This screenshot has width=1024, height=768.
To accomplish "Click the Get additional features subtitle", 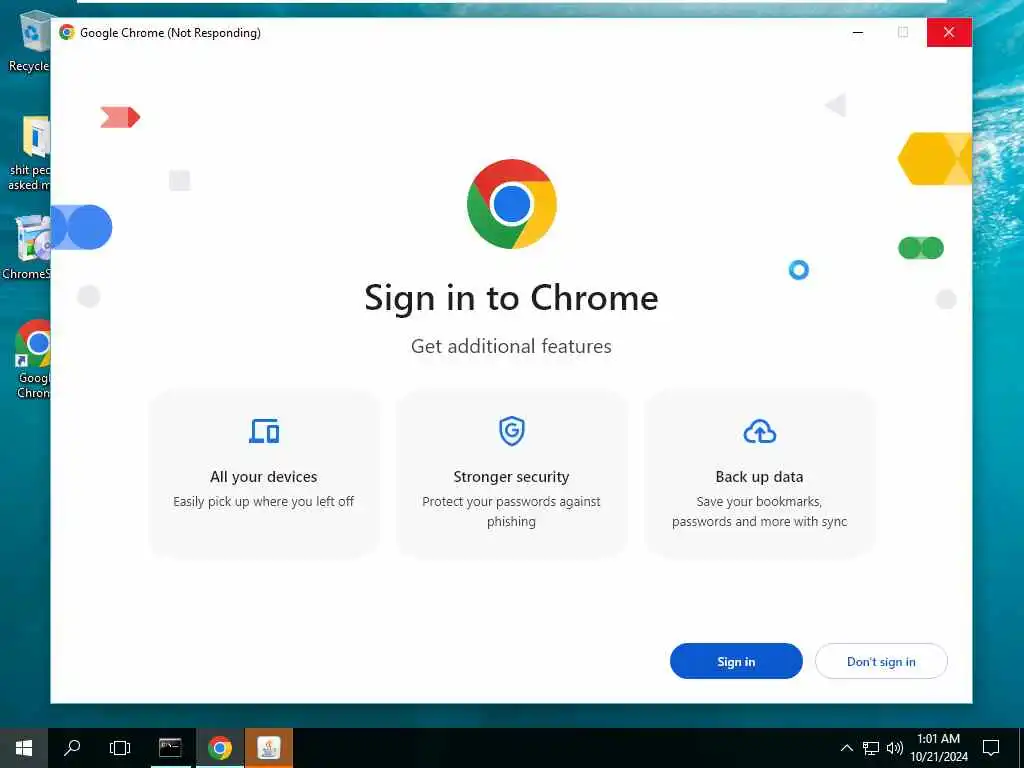I will tap(511, 346).
